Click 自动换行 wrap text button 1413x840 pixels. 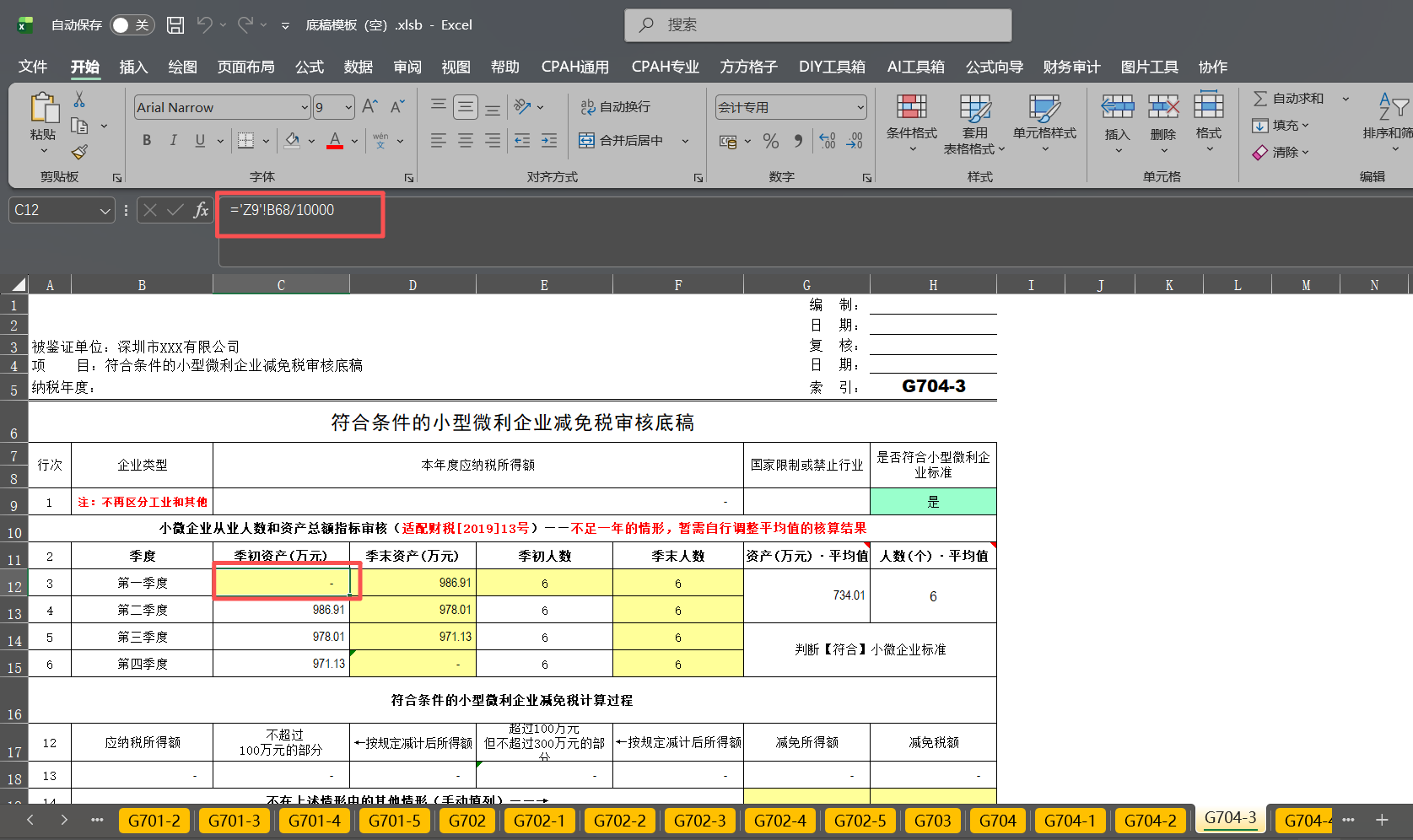tap(615, 107)
